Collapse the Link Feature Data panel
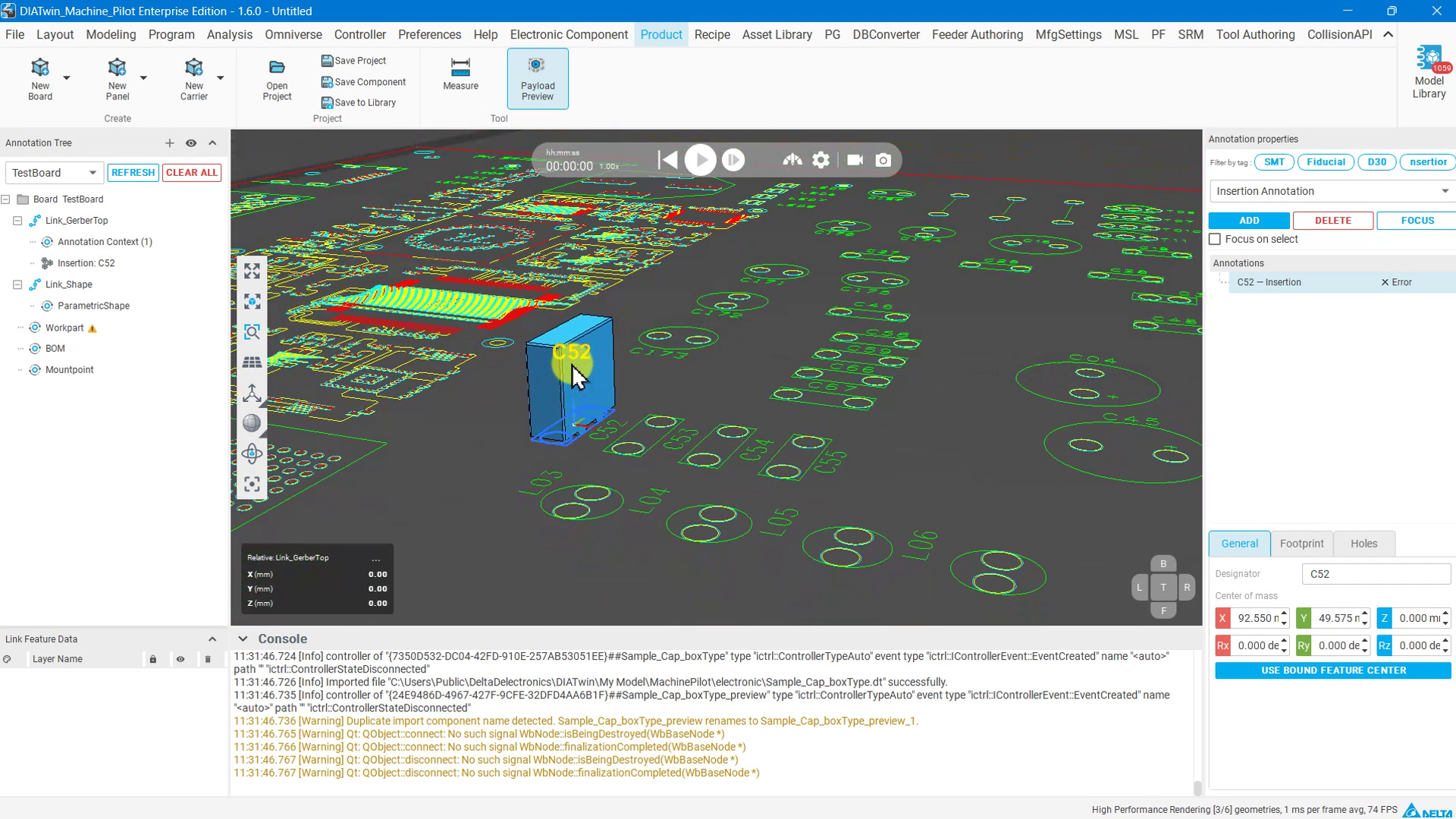1456x819 pixels. pos(212,639)
